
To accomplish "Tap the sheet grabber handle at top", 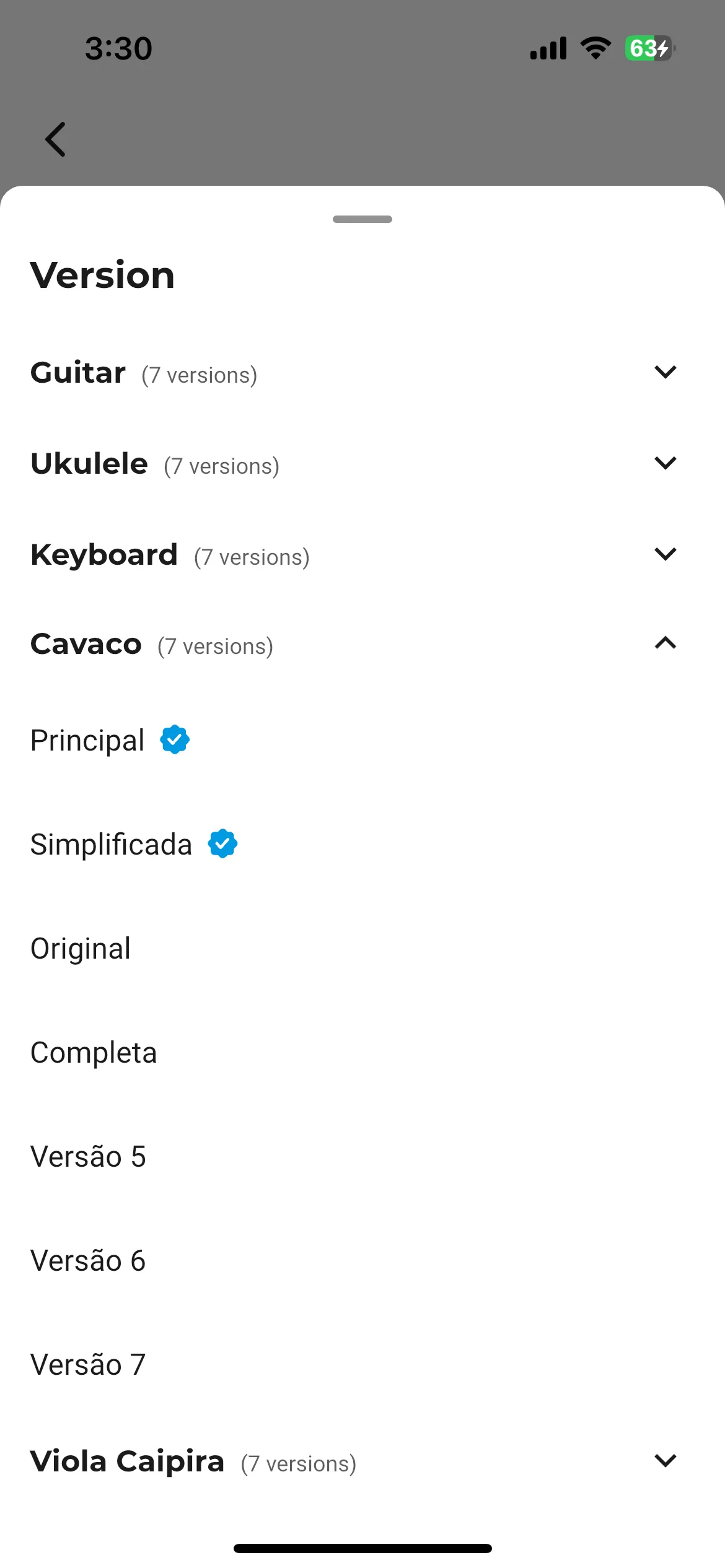I will pyautogui.click(x=362, y=219).
